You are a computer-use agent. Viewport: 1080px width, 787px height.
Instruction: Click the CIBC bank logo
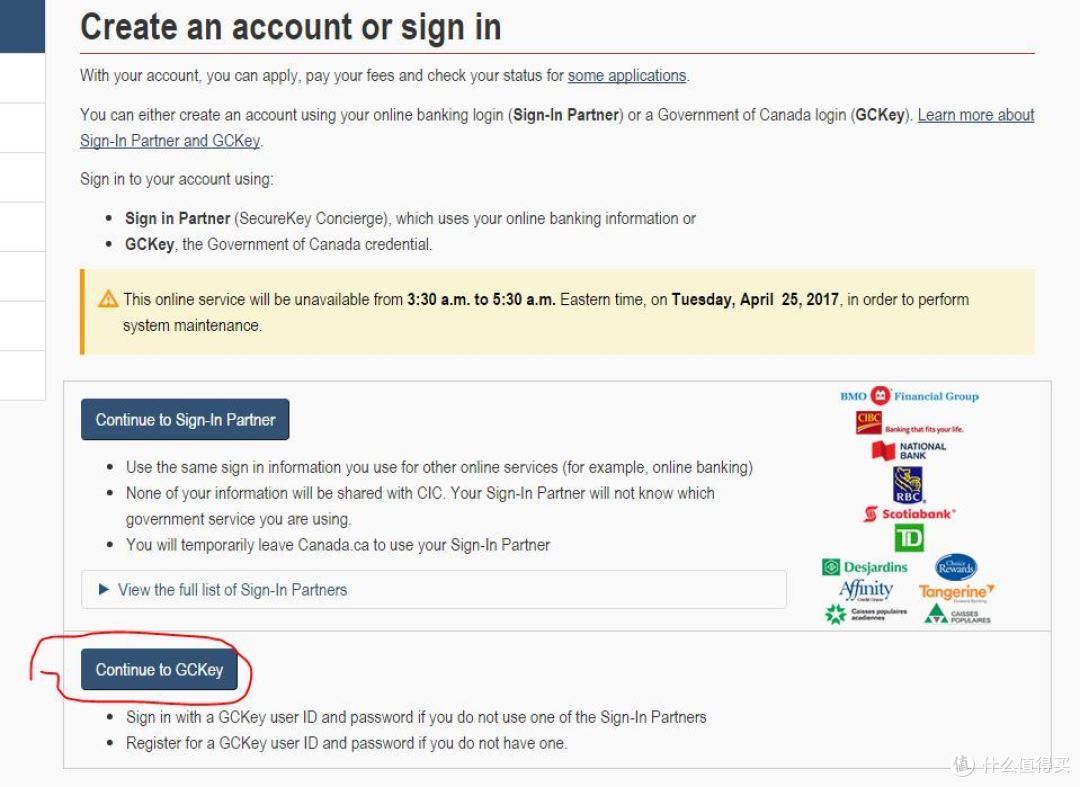point(909,423)
